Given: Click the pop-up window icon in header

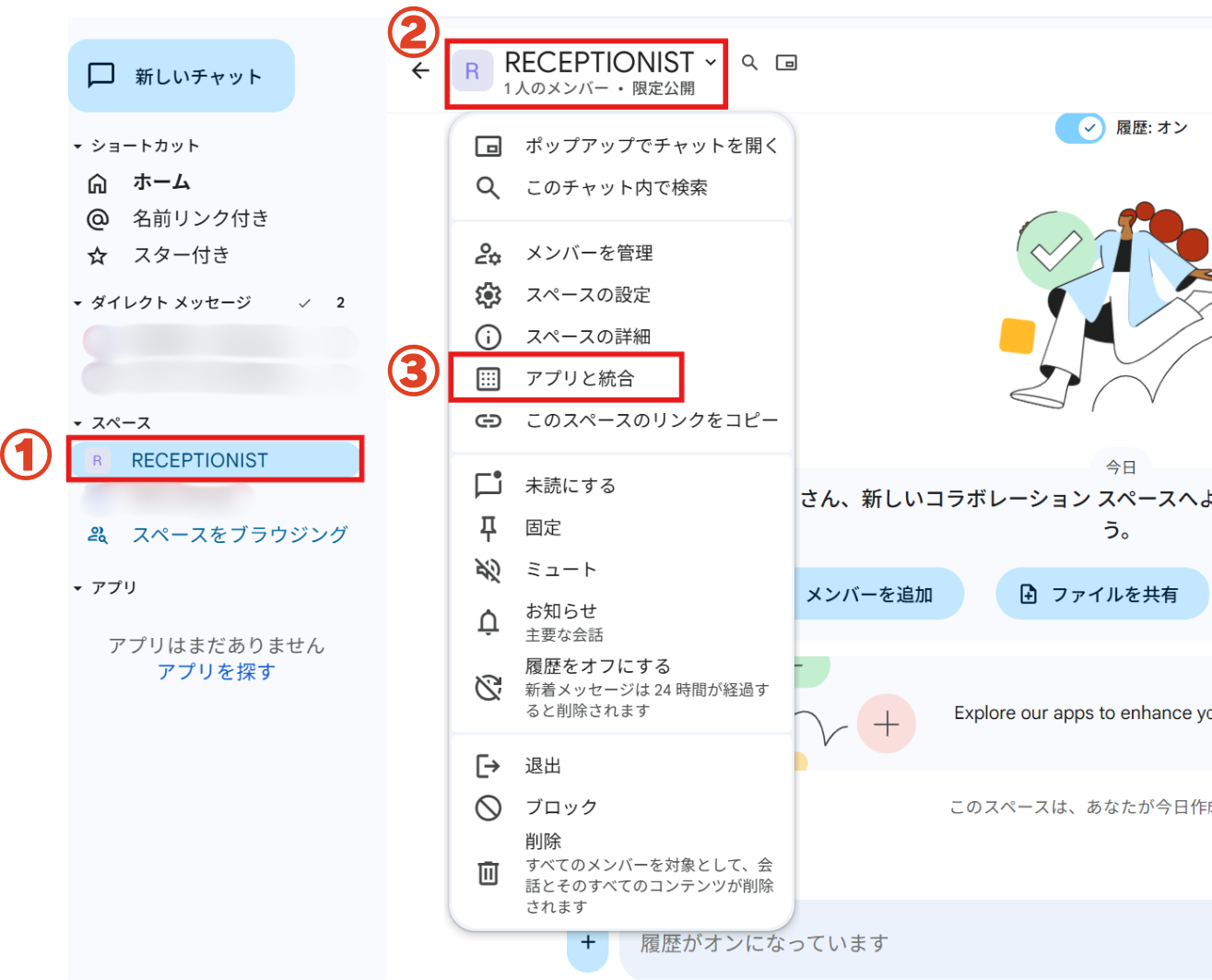Looking at the screenshot, I should [x=786, y=63].
